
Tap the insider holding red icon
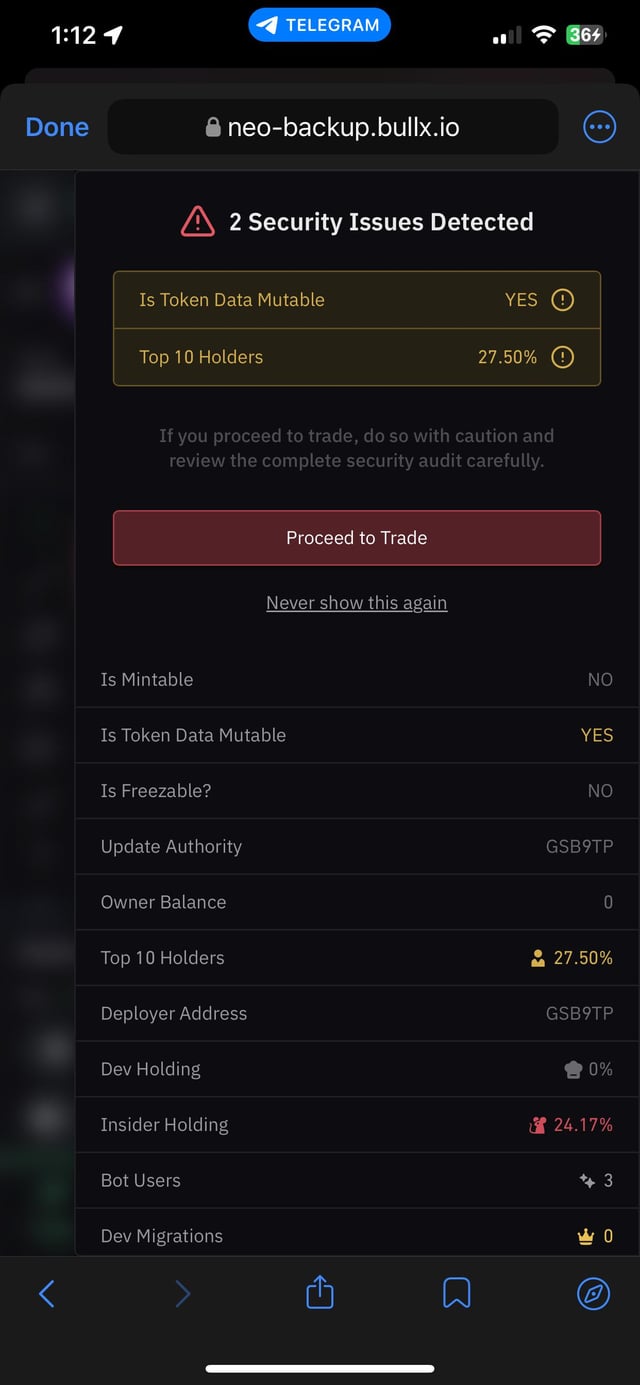[x=538, y=1125]
